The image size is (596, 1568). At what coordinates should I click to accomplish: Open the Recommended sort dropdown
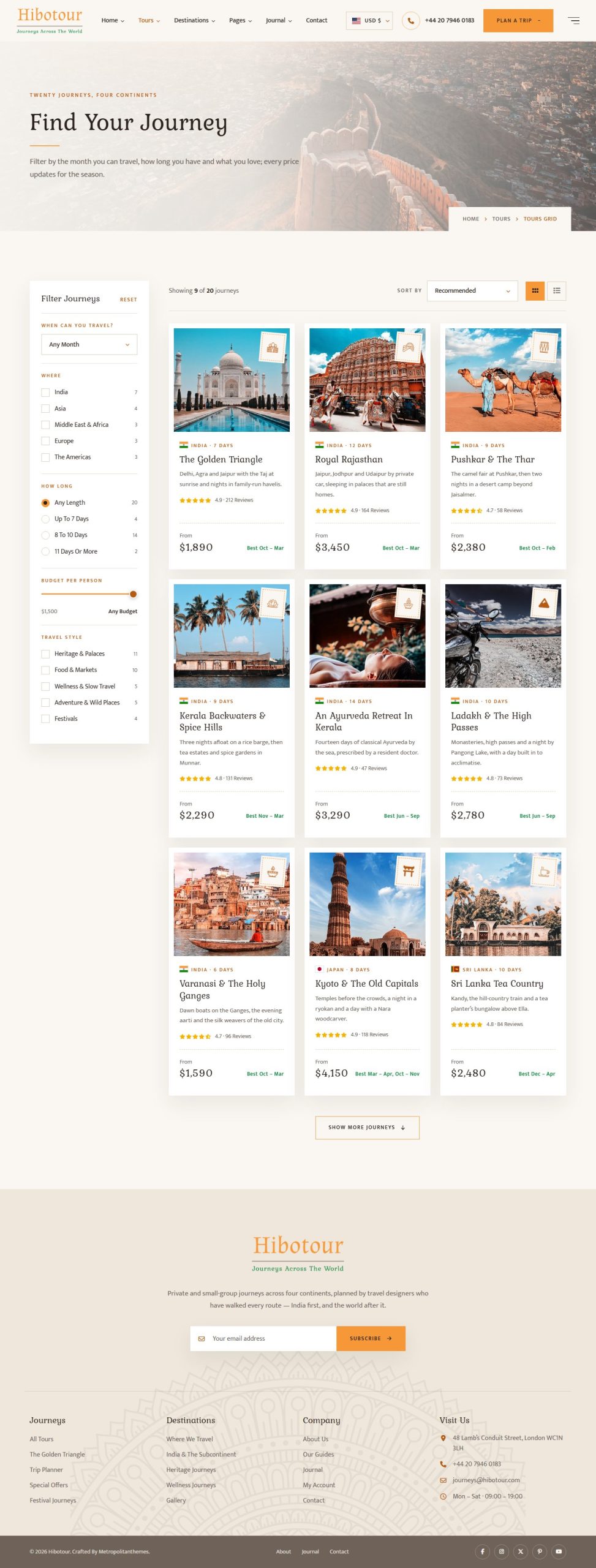click(x=472, y=290)
